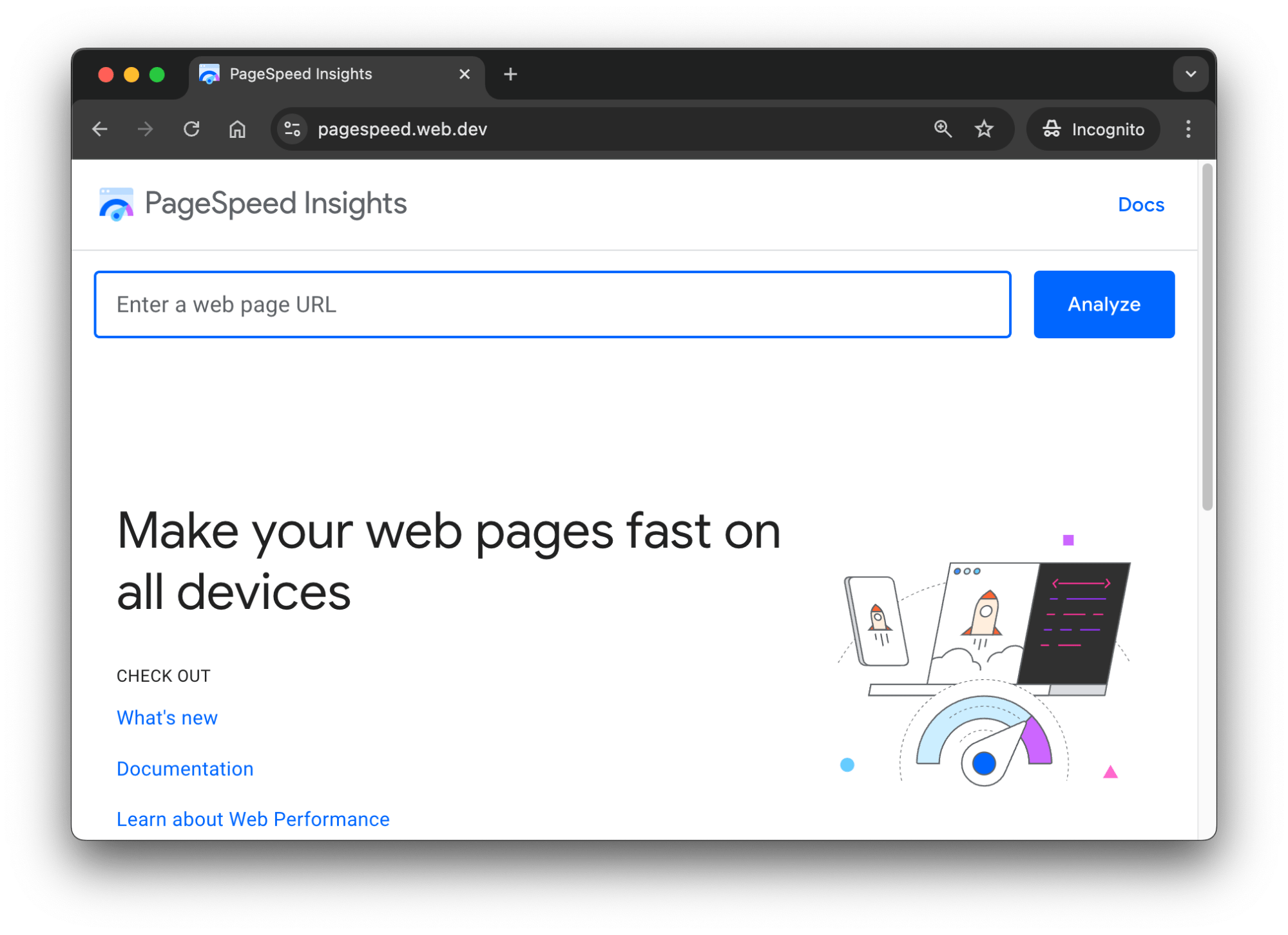The width and height of the screenshot is (1288, 935).
Task: Click the page vertical scrollbar thumb
Action: coord(1207,337)
